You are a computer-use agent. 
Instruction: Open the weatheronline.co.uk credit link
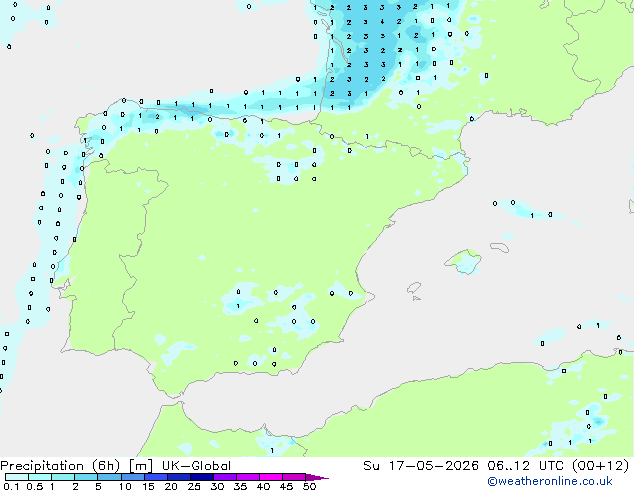click(550, 481)
